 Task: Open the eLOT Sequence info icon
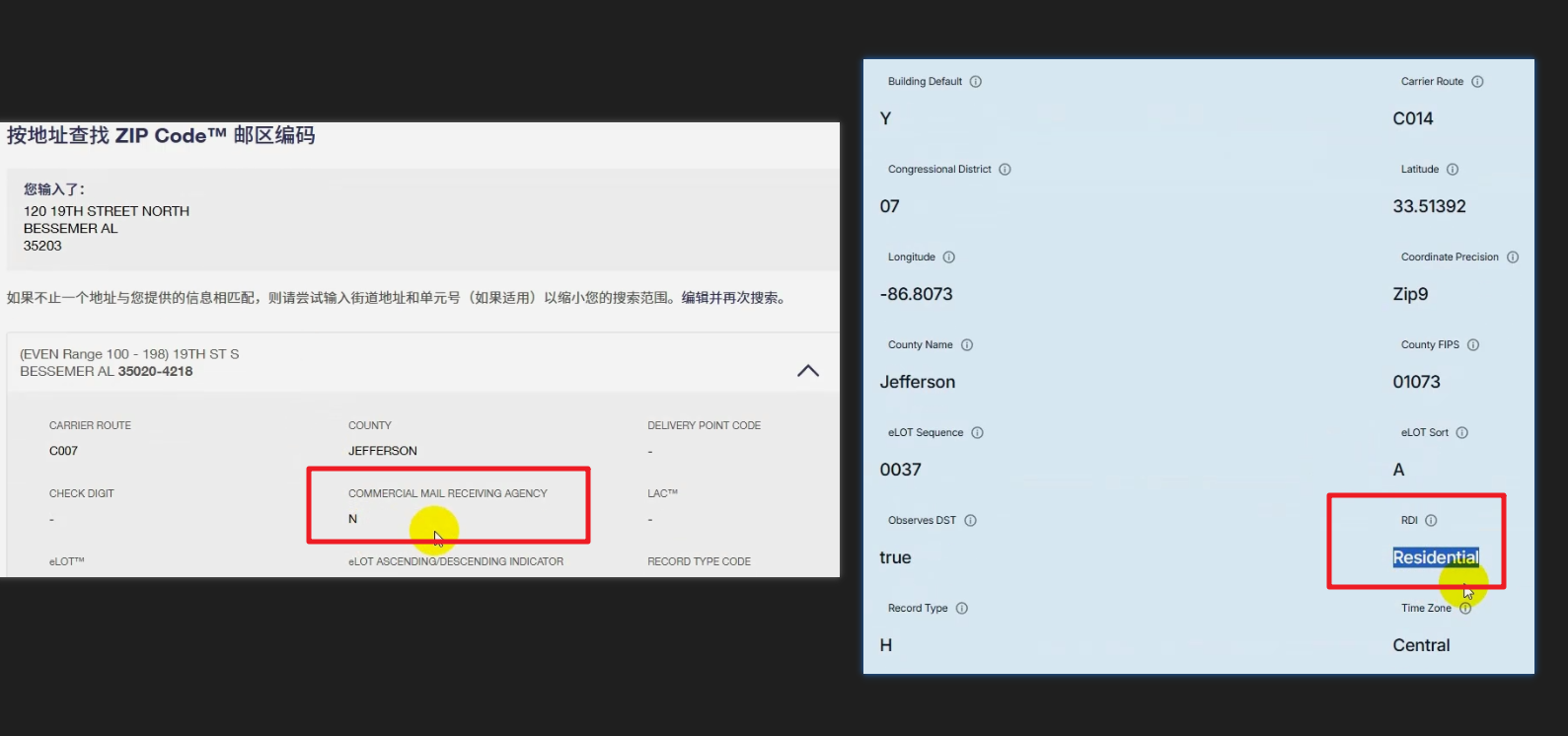click(x=977, y=433)
